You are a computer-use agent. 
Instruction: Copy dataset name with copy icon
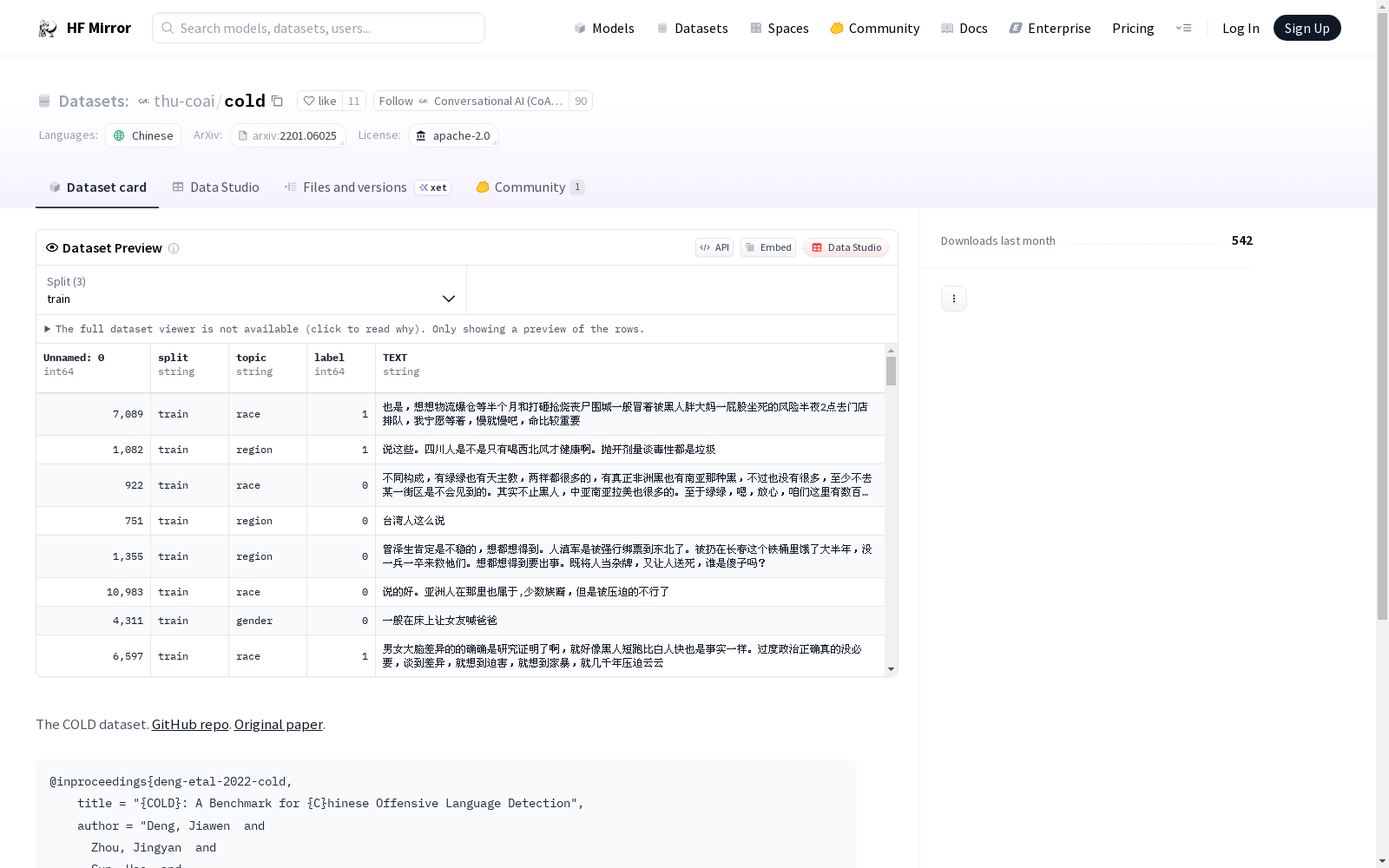coord(277,101)
